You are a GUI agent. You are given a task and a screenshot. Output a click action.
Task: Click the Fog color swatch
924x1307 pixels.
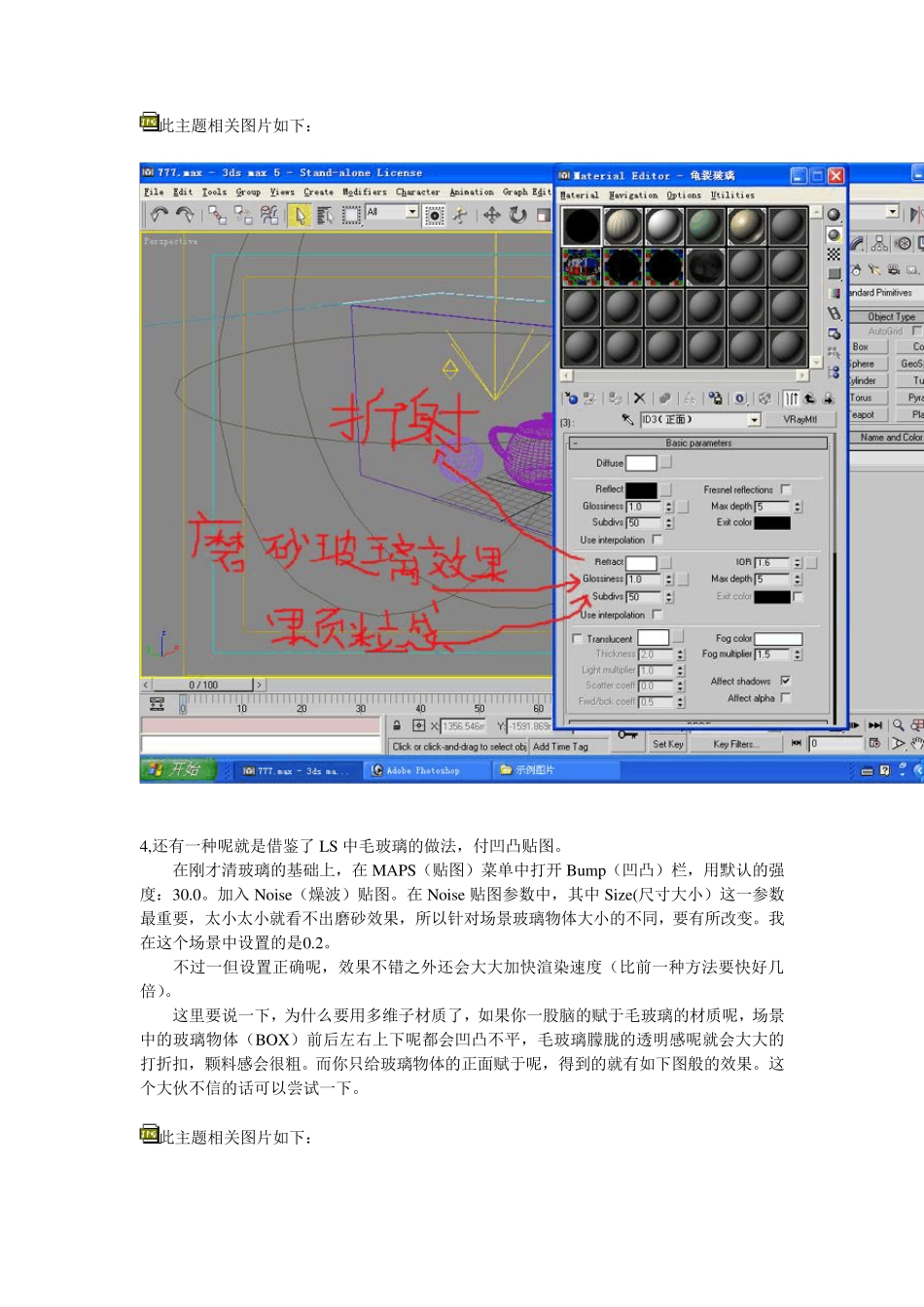coord(778,639)
